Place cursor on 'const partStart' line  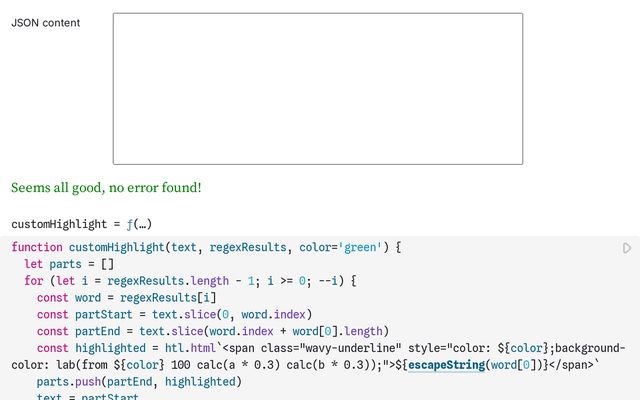coord(90,314)
